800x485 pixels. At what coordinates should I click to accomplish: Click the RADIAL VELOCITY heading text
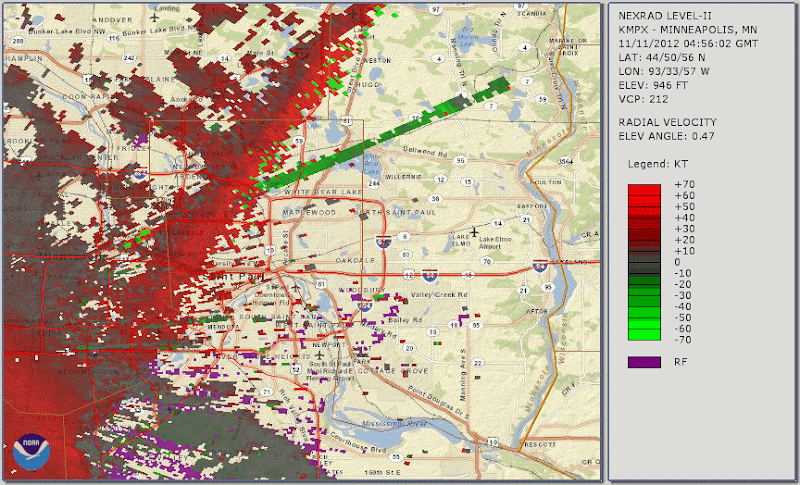coord(665,120)
